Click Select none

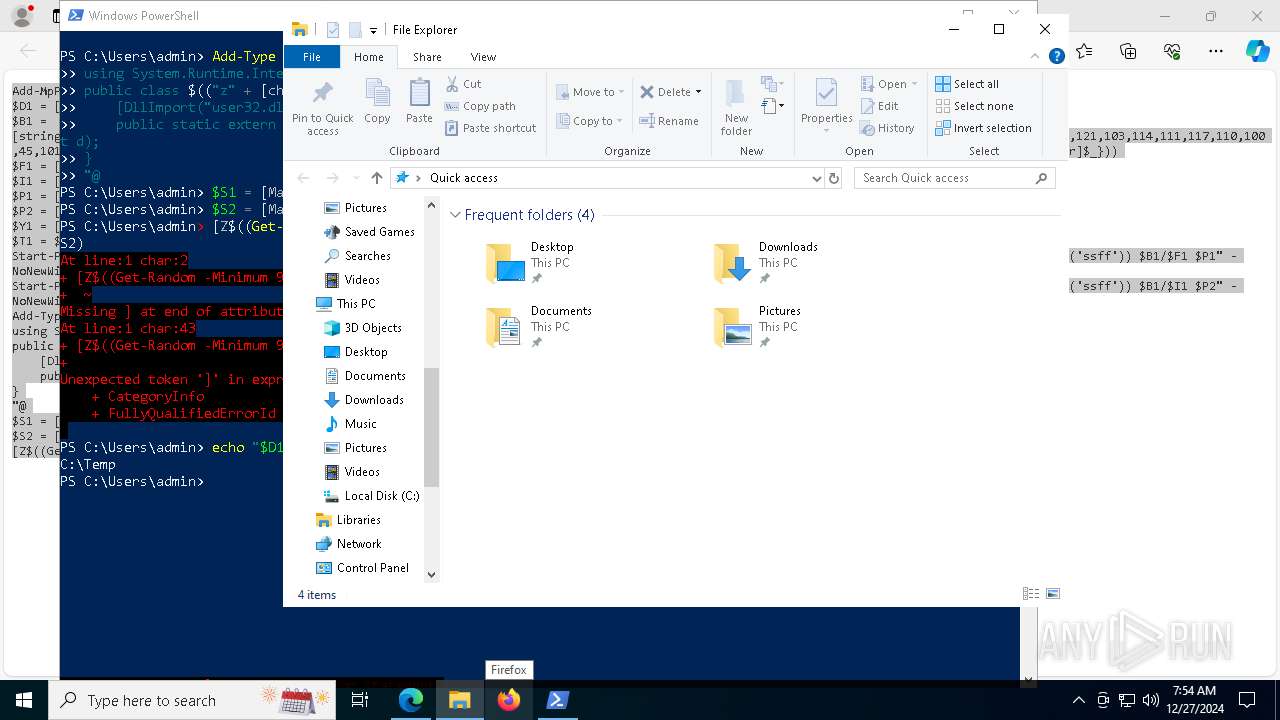(974, 106)
